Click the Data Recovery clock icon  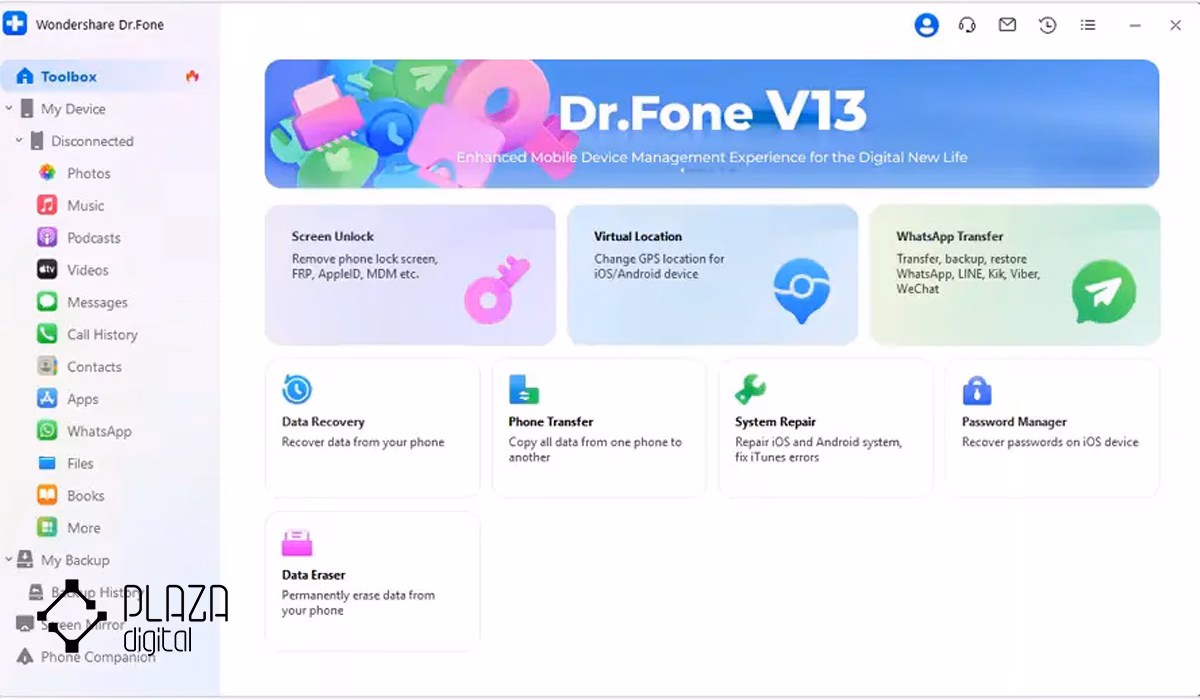[x=297, y=389]
